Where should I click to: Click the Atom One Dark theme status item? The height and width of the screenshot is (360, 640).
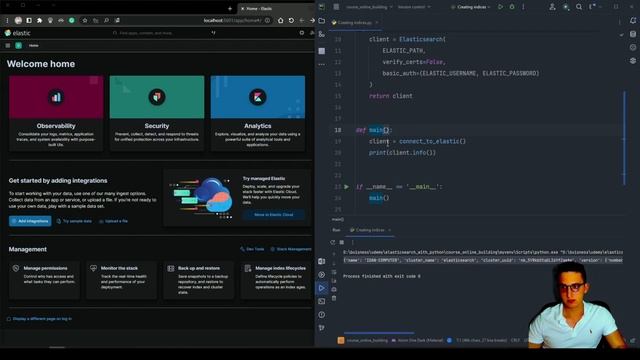[x=417, y=340]
